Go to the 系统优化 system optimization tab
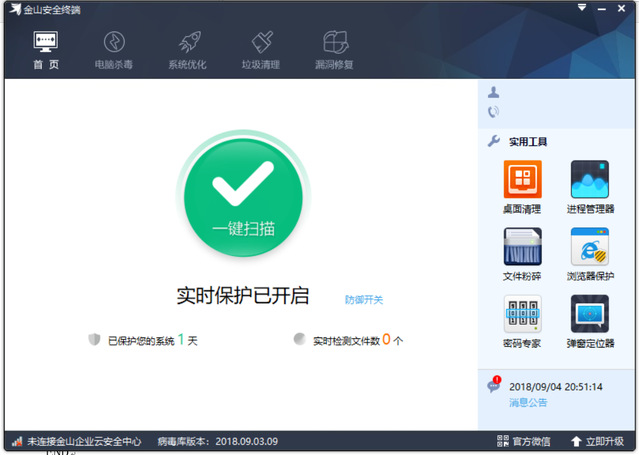The width and height of the screenshot is (639, 455). [x=189, y=50]
